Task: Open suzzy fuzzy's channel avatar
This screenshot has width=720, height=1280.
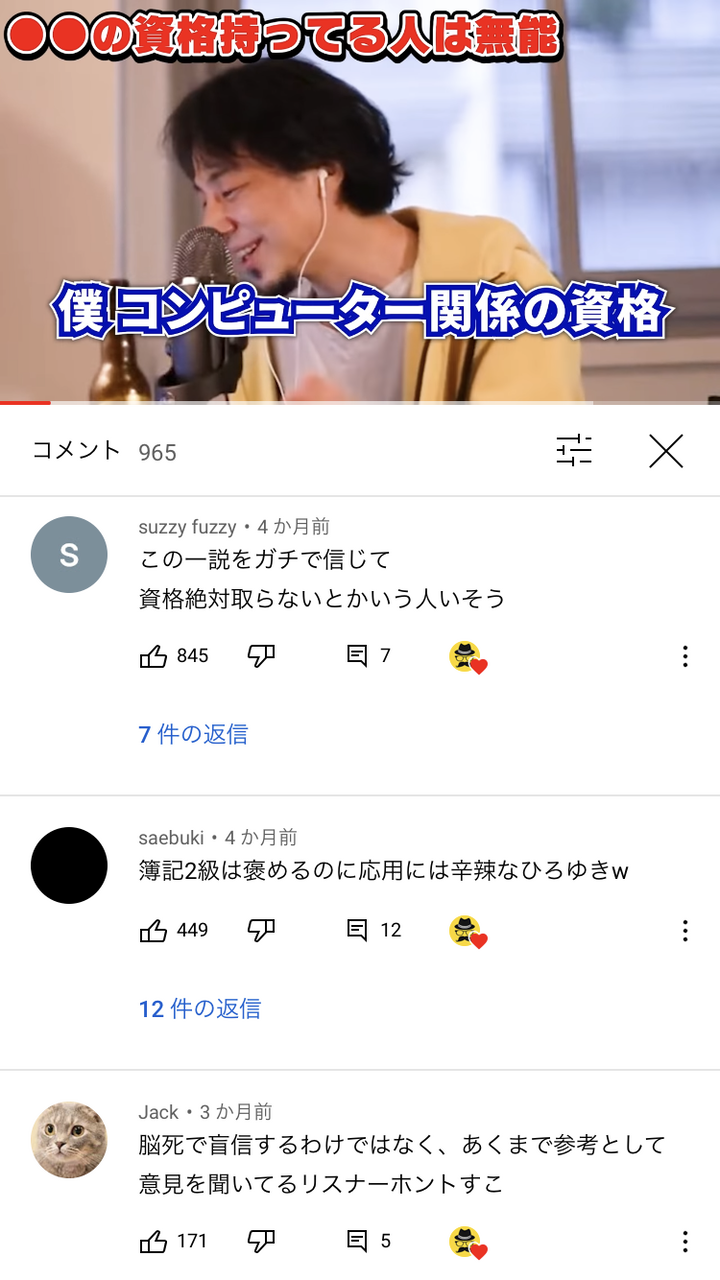Action: tap(69, 555)
